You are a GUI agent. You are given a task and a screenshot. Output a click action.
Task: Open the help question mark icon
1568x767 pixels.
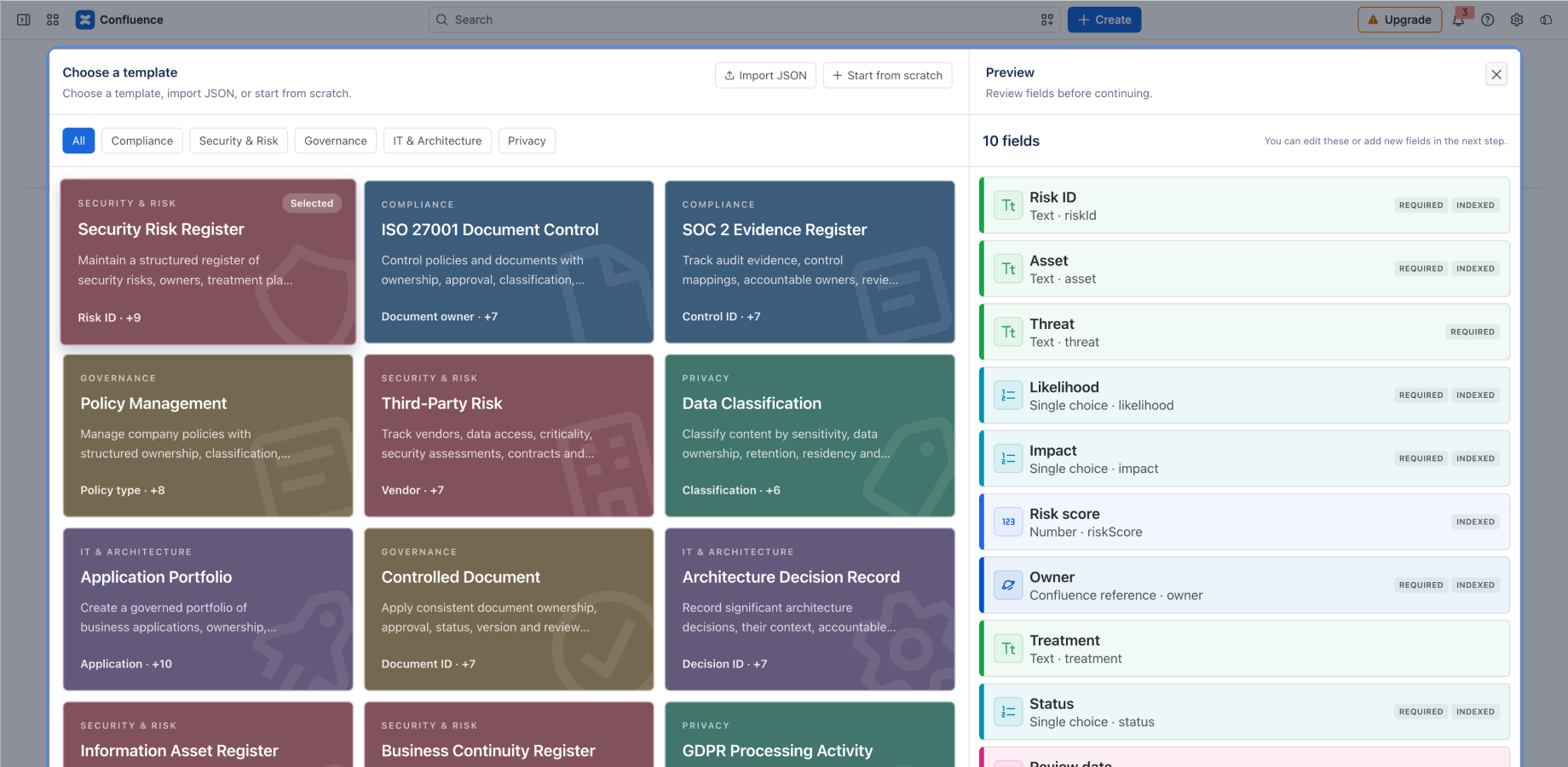[x=1488, y=20]
